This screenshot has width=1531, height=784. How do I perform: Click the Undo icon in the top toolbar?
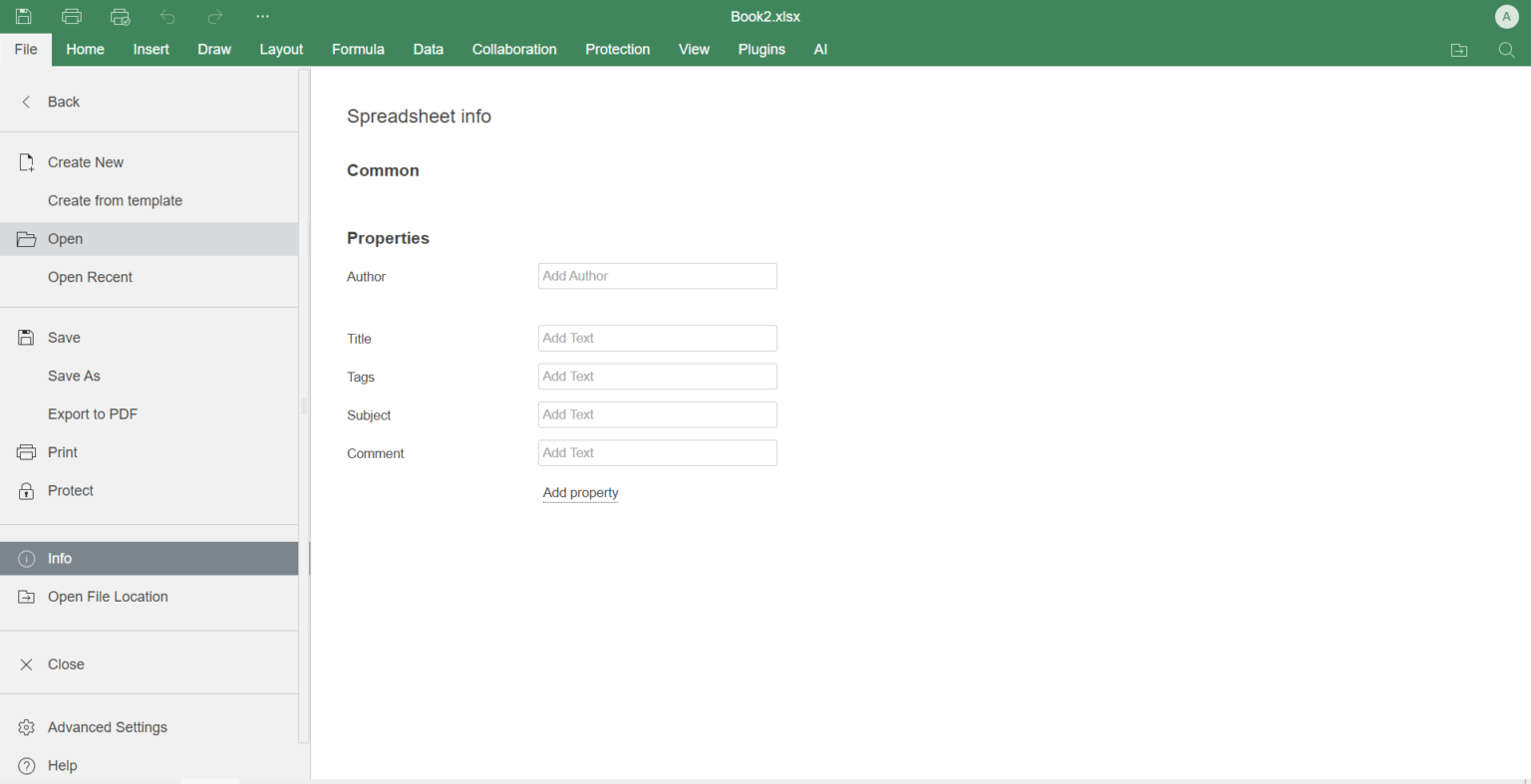pyautogui.click(x=166, y=16)
